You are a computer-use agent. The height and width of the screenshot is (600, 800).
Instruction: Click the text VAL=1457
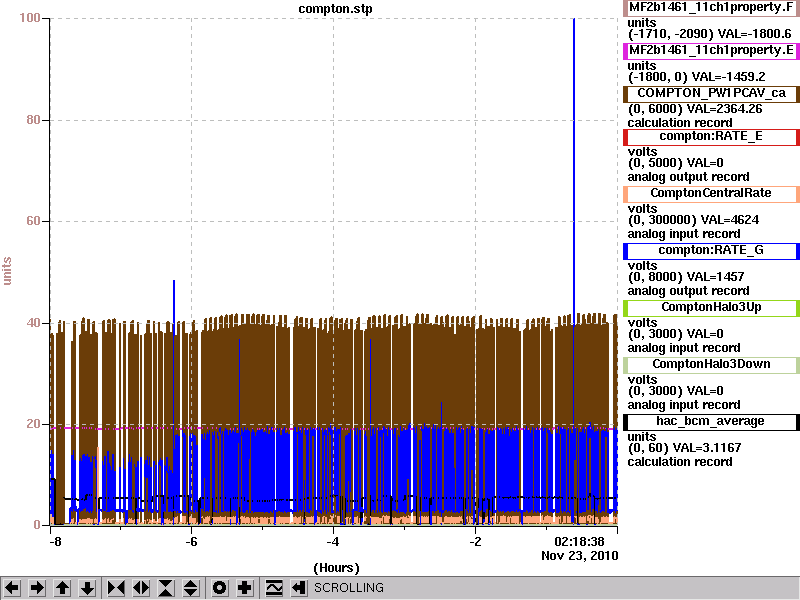(x=715, y=277)
